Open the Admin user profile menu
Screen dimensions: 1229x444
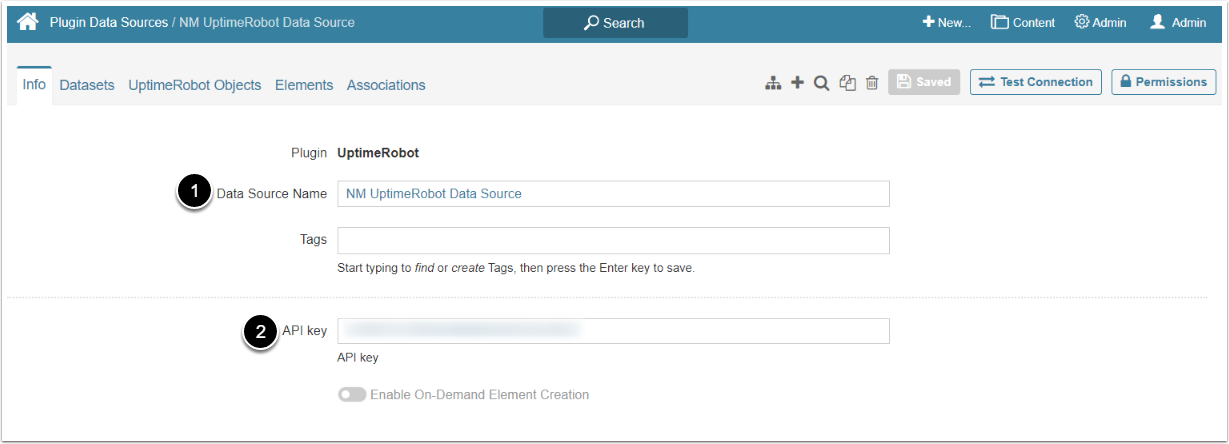pos(1178,22)
